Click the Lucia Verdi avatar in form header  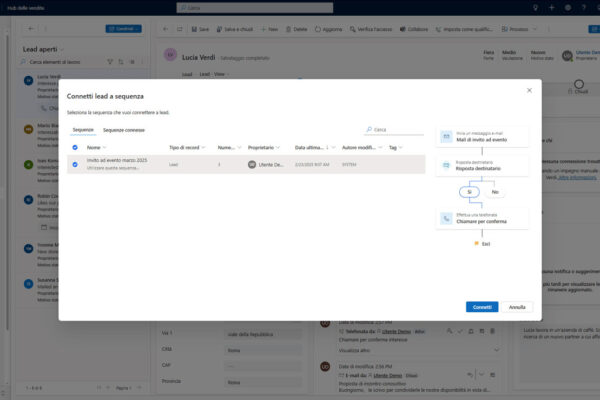click(x=170, y=55)
